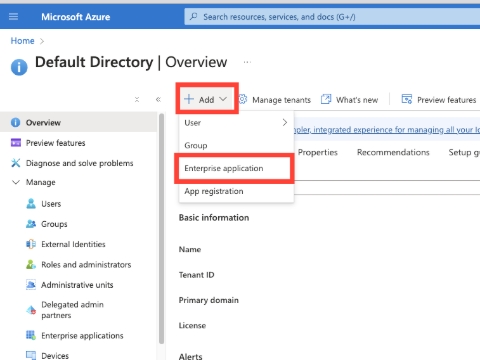Close the sidebar search with X icon
The height and width of the screenshot is (360, 480).
point(137,99)
